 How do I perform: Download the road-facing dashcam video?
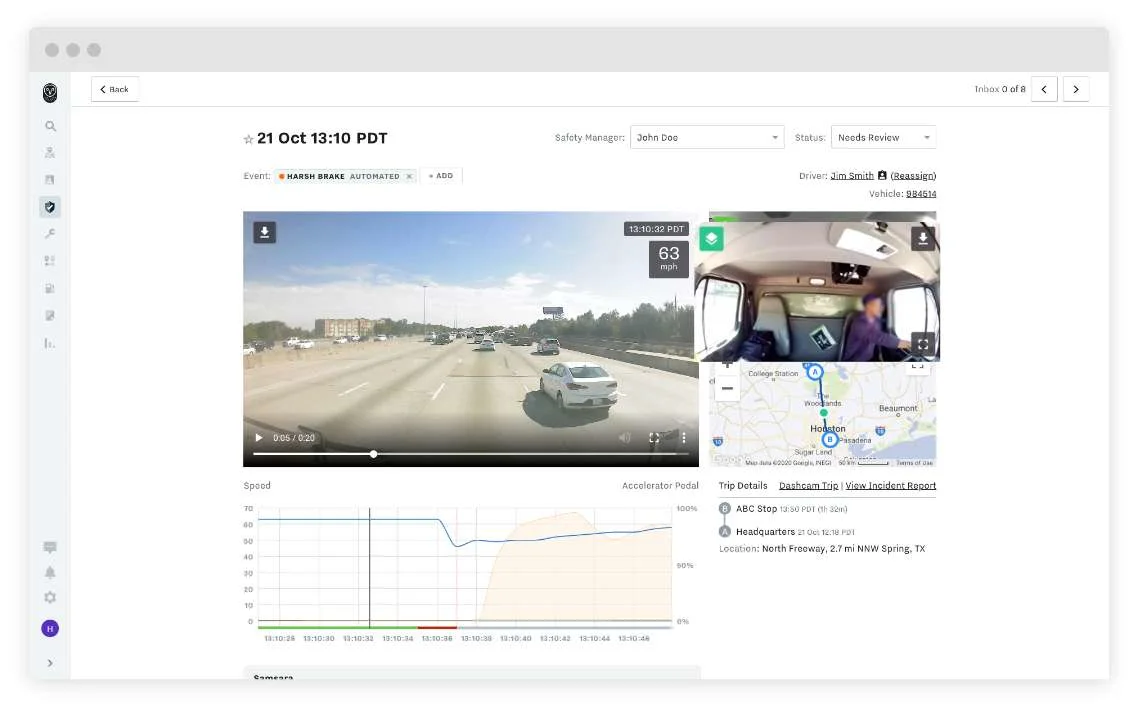pos(264,232)
